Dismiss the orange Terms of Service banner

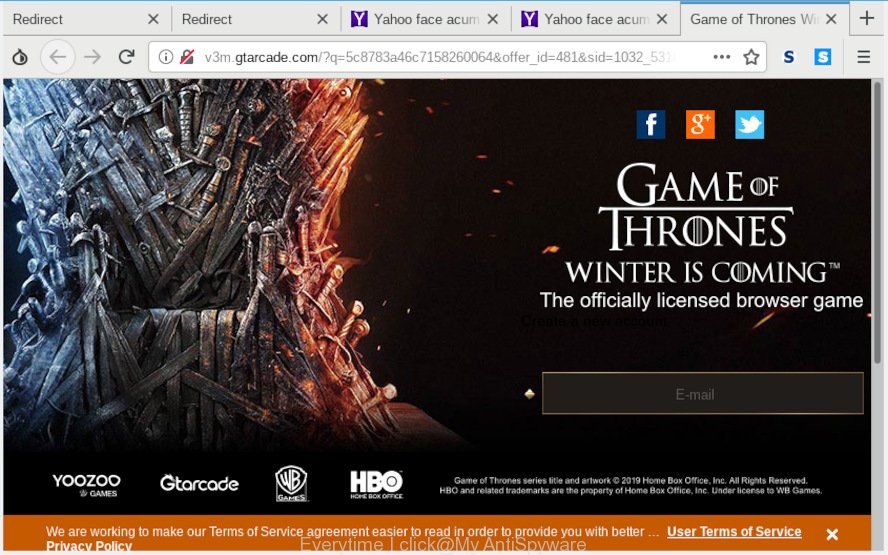click(832, 534)
